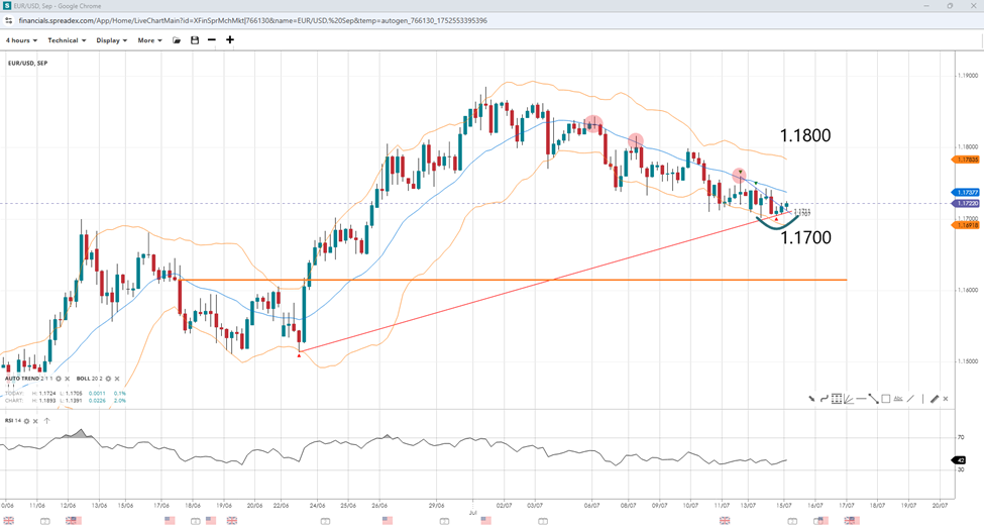Open the More menu

150,40
